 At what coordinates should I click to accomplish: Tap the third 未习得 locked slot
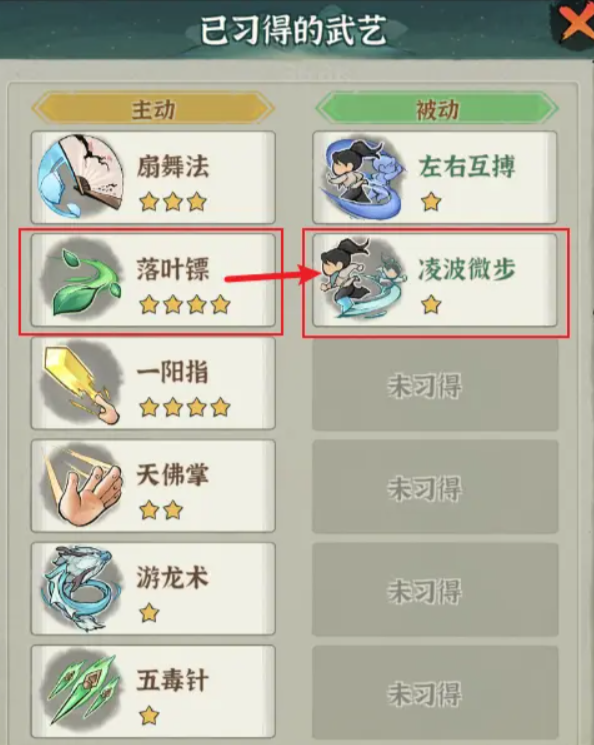click(x=435, y=591)
